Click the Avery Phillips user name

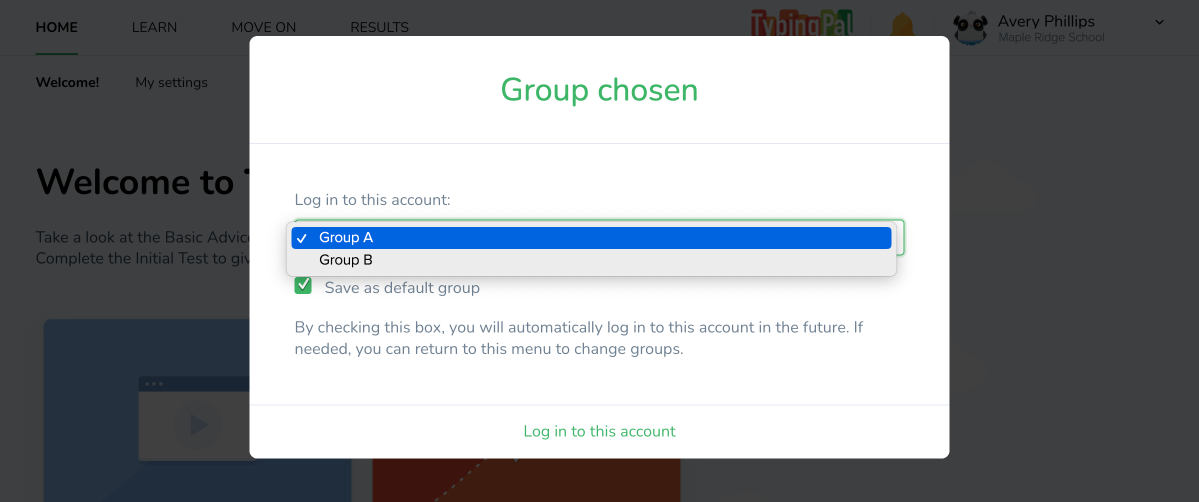point(1046,21)
